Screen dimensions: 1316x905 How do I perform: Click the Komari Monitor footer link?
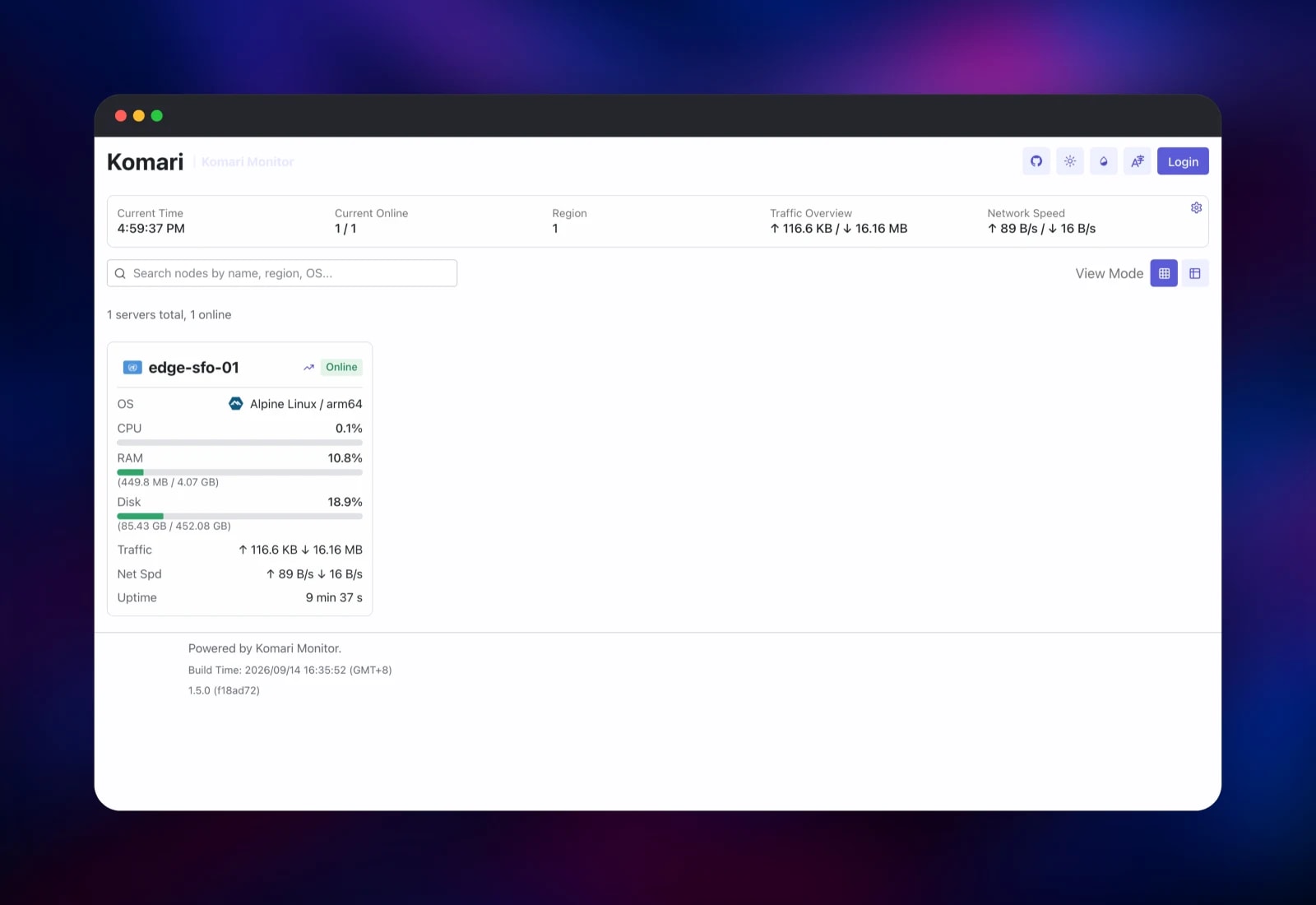pyautogui.click(x=297, y=648)
